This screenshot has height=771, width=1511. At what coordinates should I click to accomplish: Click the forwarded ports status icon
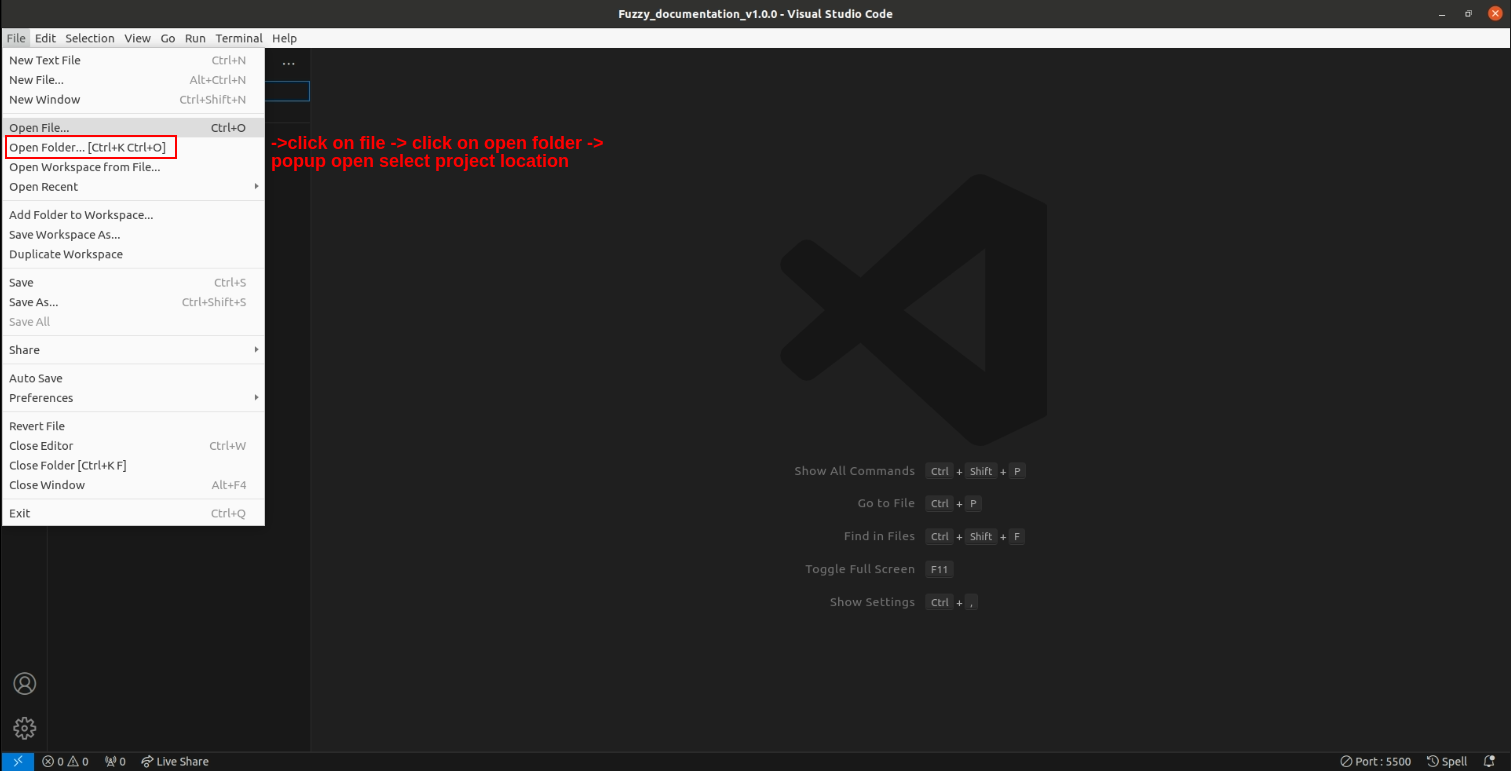coord(115,761)
